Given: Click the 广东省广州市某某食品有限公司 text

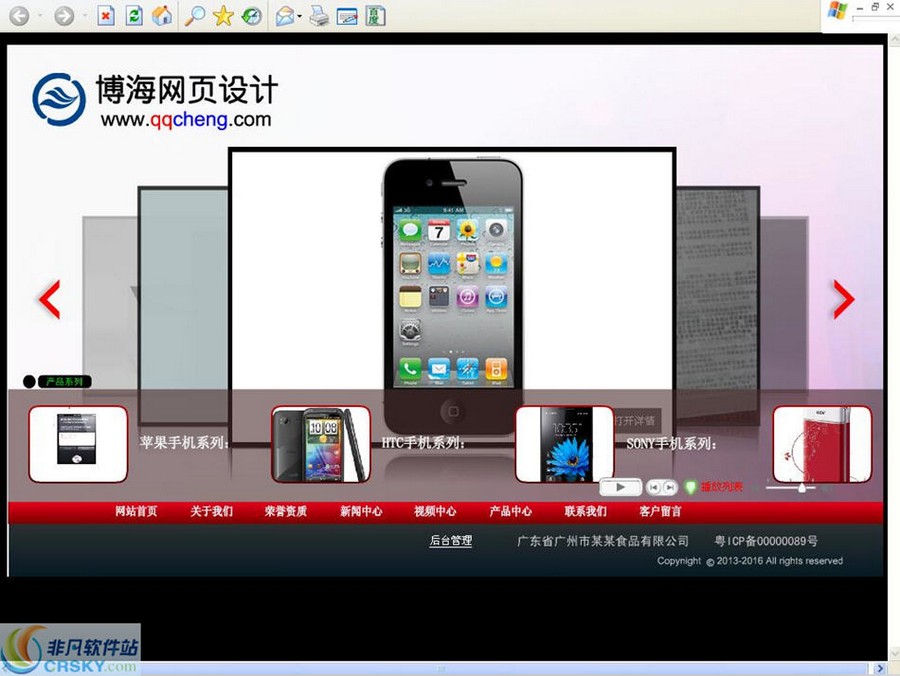Looking at the screenshot, I should tap(603, 541).
